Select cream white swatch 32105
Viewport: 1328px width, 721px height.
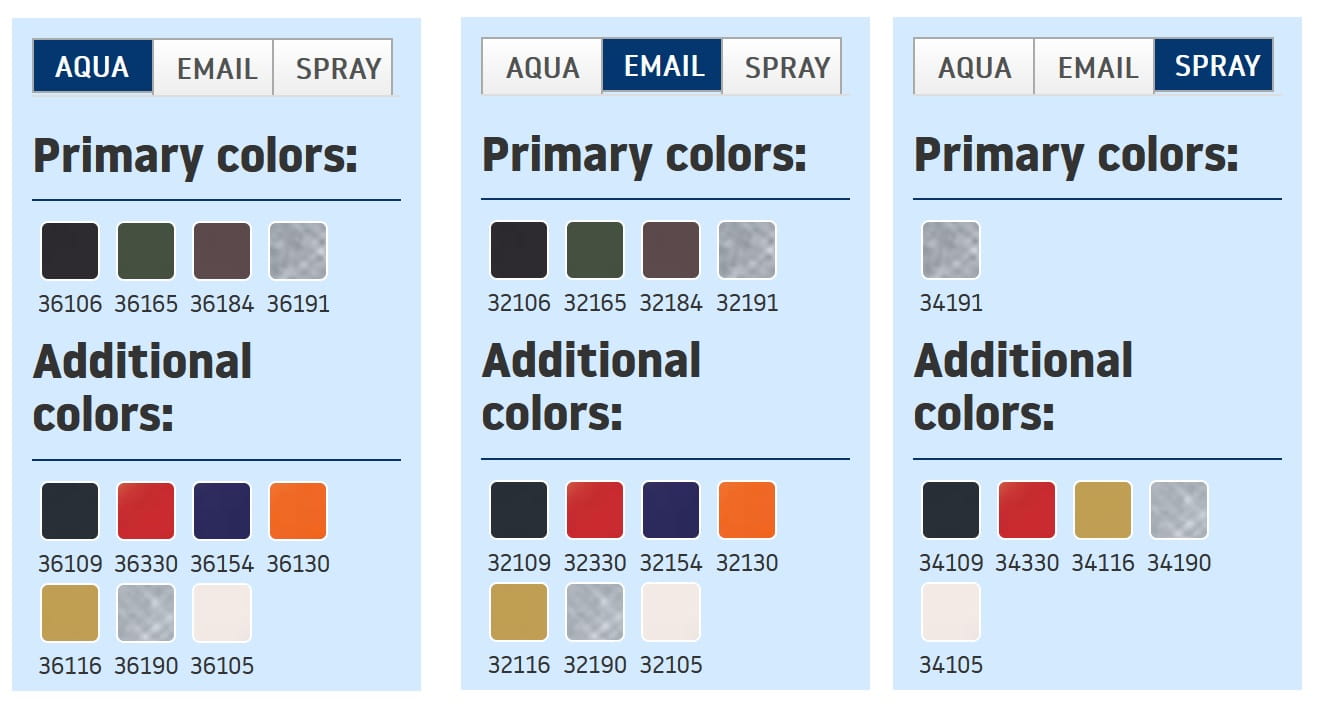(x=671, y=612)
